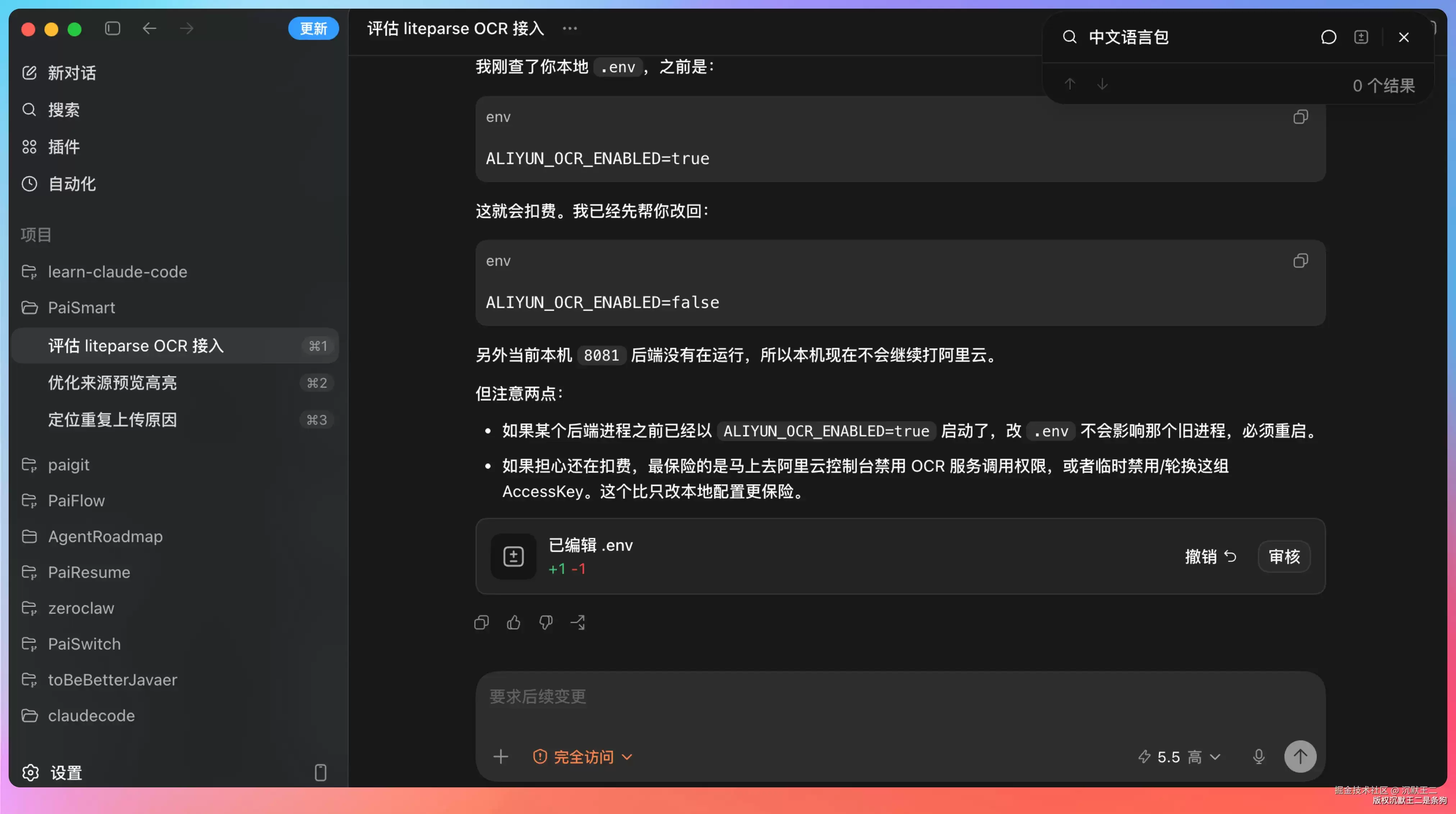Select the 评估 liteparse OCR 接入 conversation
The width and height of the screenshot is (1456, 814).
(174, 345)
